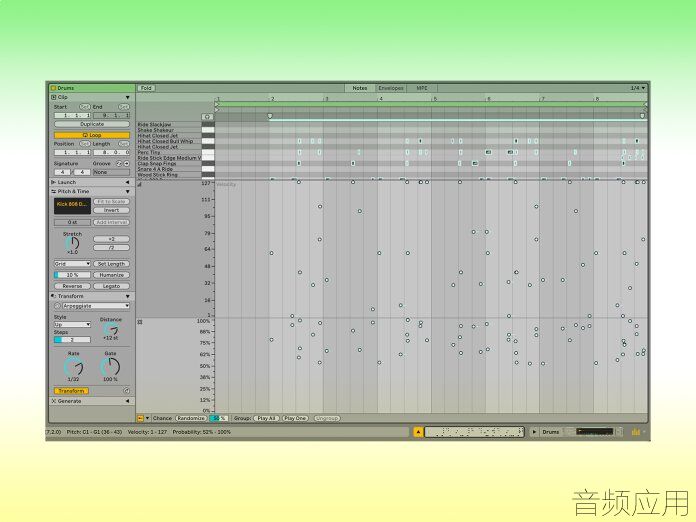Toggle the yellow Loop switch
Viewport: 696px width, 522px height.
point(92,135)
